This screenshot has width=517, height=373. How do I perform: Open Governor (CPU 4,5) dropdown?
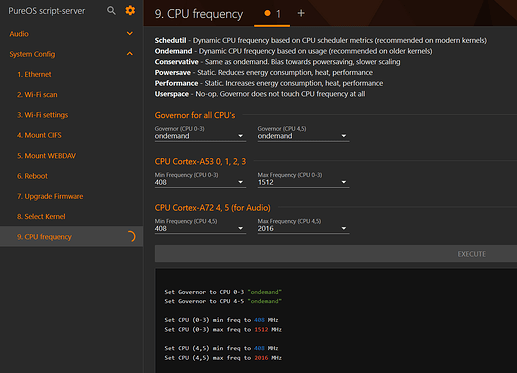pyautogui.click(x=303, y=136)
